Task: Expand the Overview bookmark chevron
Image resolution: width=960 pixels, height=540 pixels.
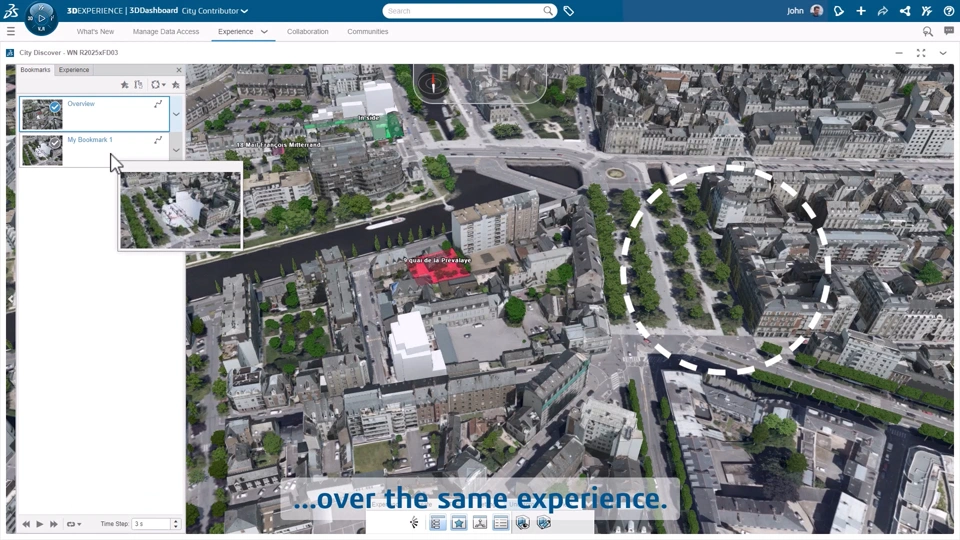Action: [x=176, y=114]
